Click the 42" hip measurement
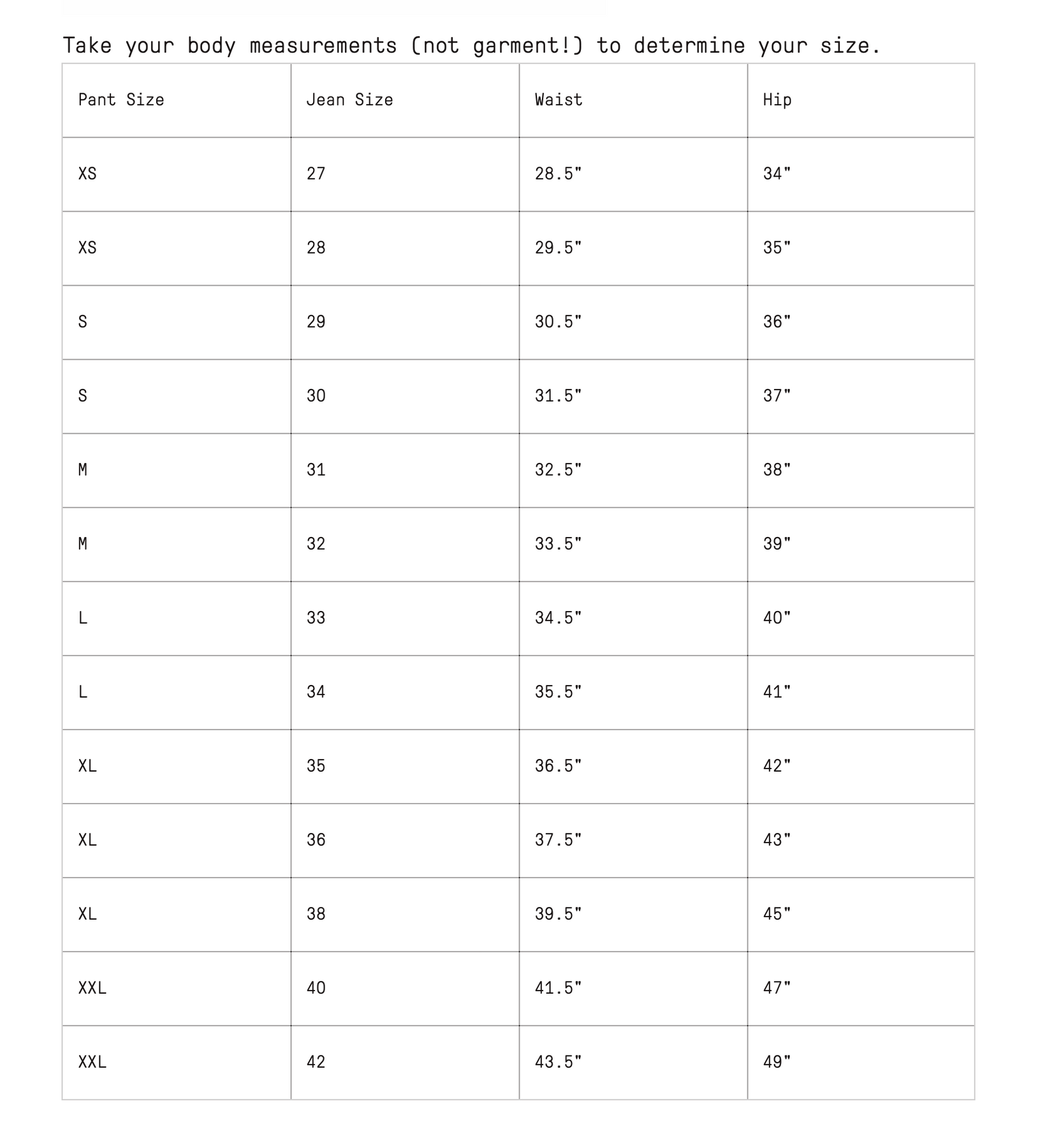Viewport: 1040px width, 1148px height. (777, 766)
